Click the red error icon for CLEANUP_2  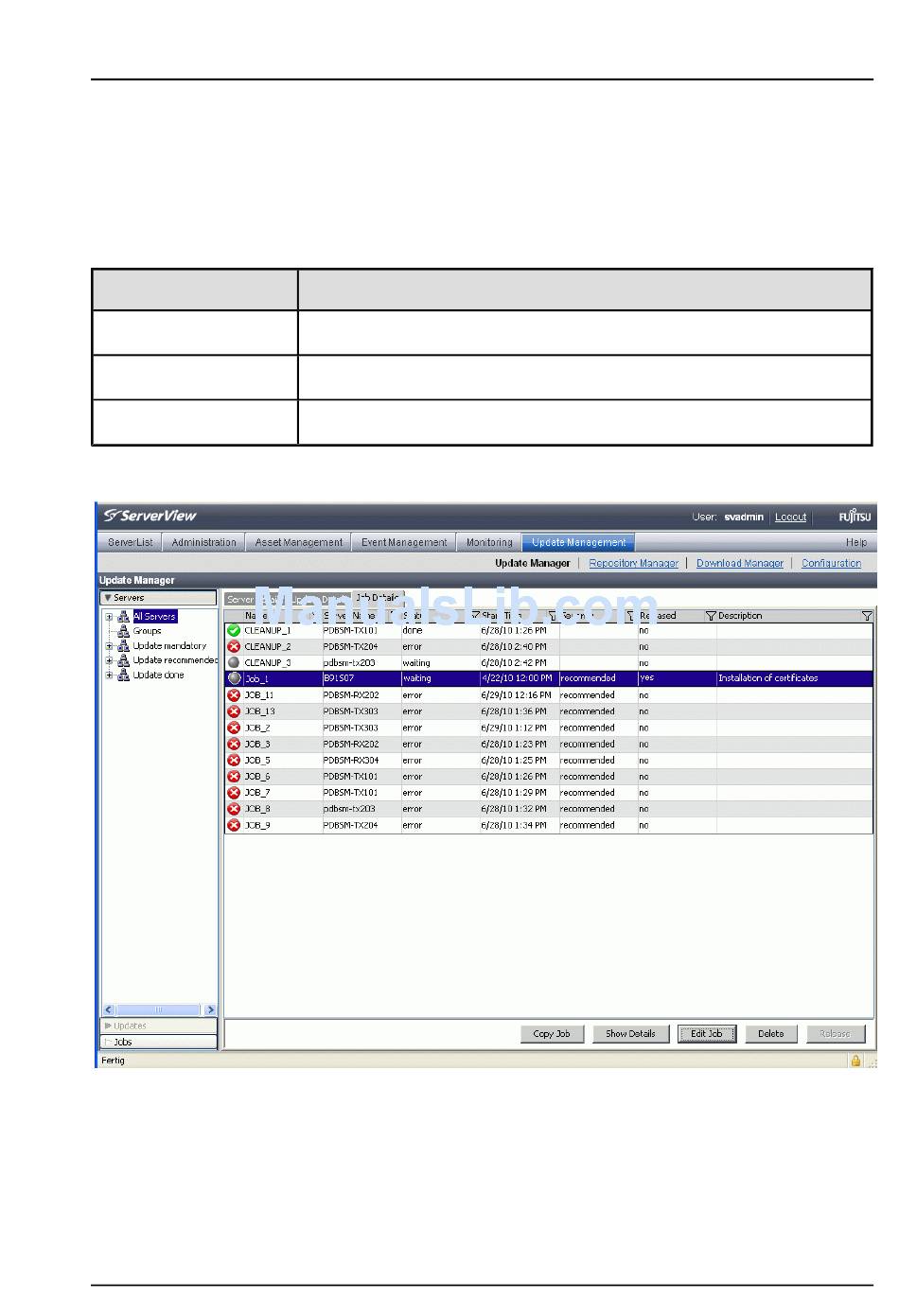pyautogui.click(x=234, y=646)
